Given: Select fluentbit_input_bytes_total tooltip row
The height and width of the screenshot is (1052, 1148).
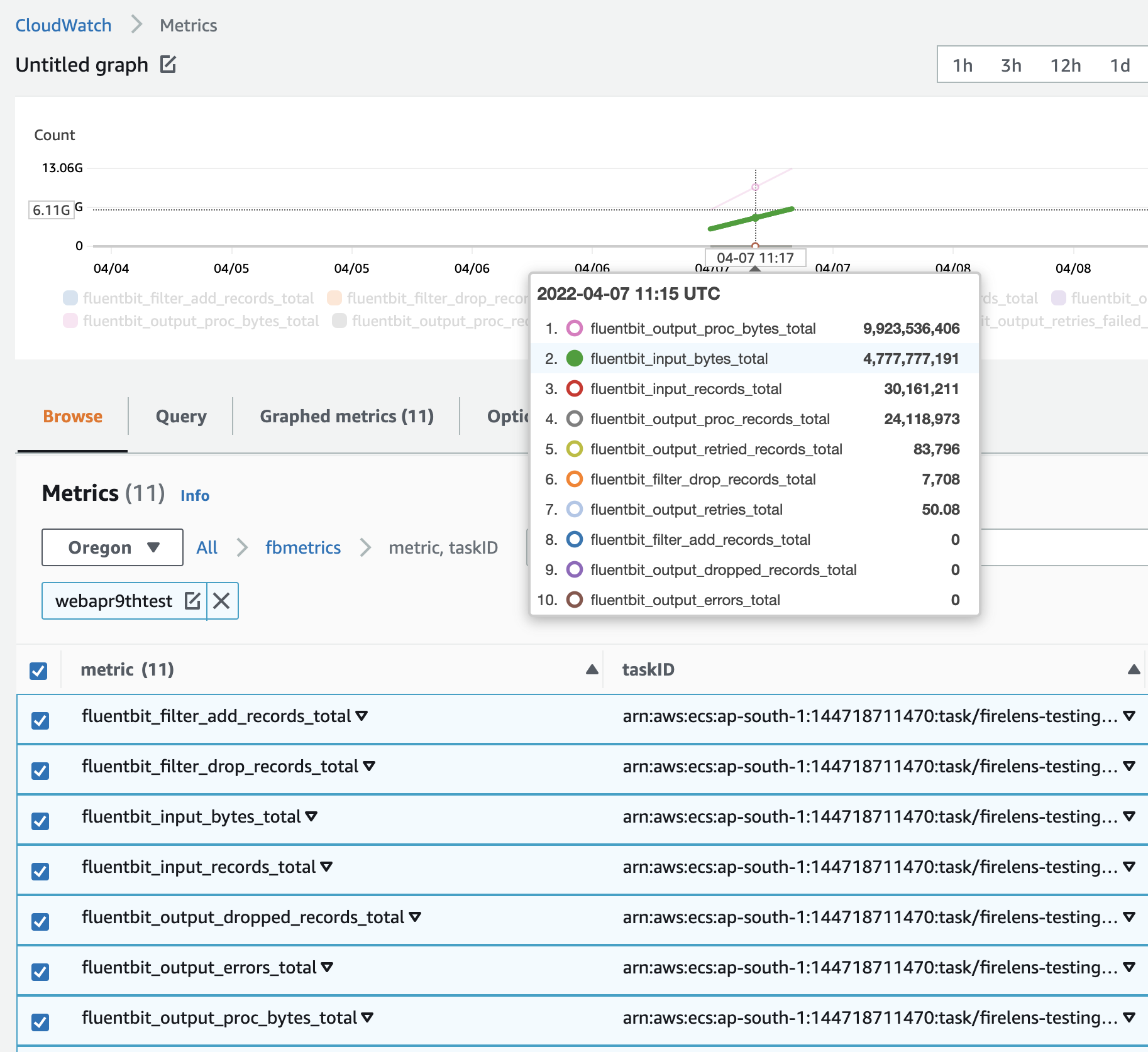Looking at the screenshot, I should point(754,358).
